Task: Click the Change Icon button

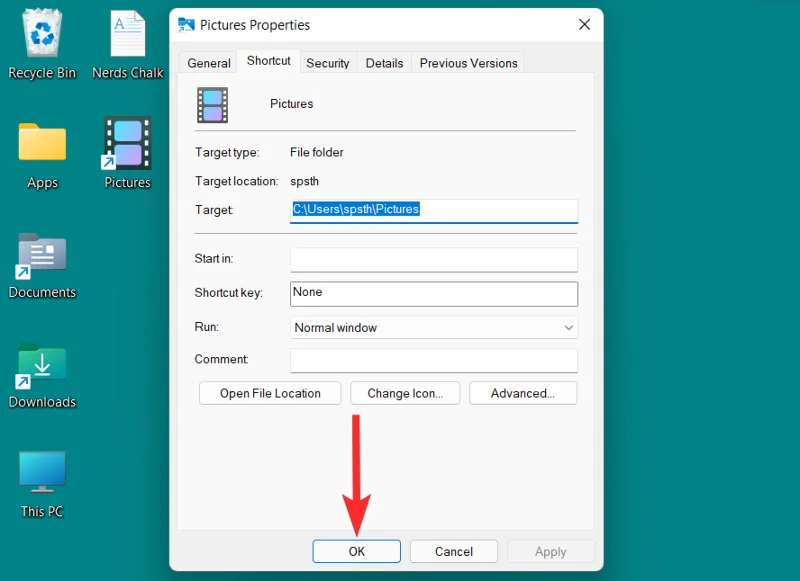Action: (405, 393)
